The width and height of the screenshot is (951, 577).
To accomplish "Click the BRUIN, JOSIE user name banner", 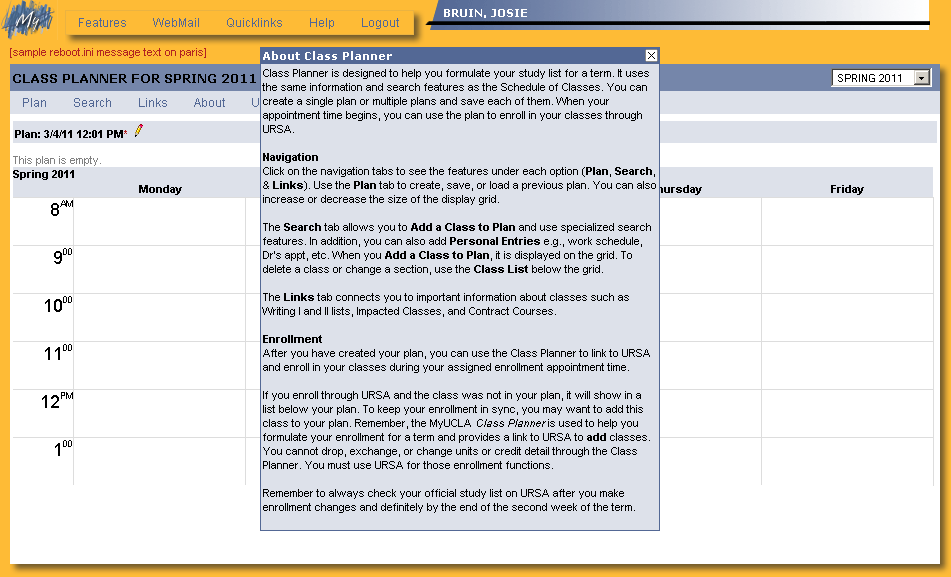I will click(485, 13).
